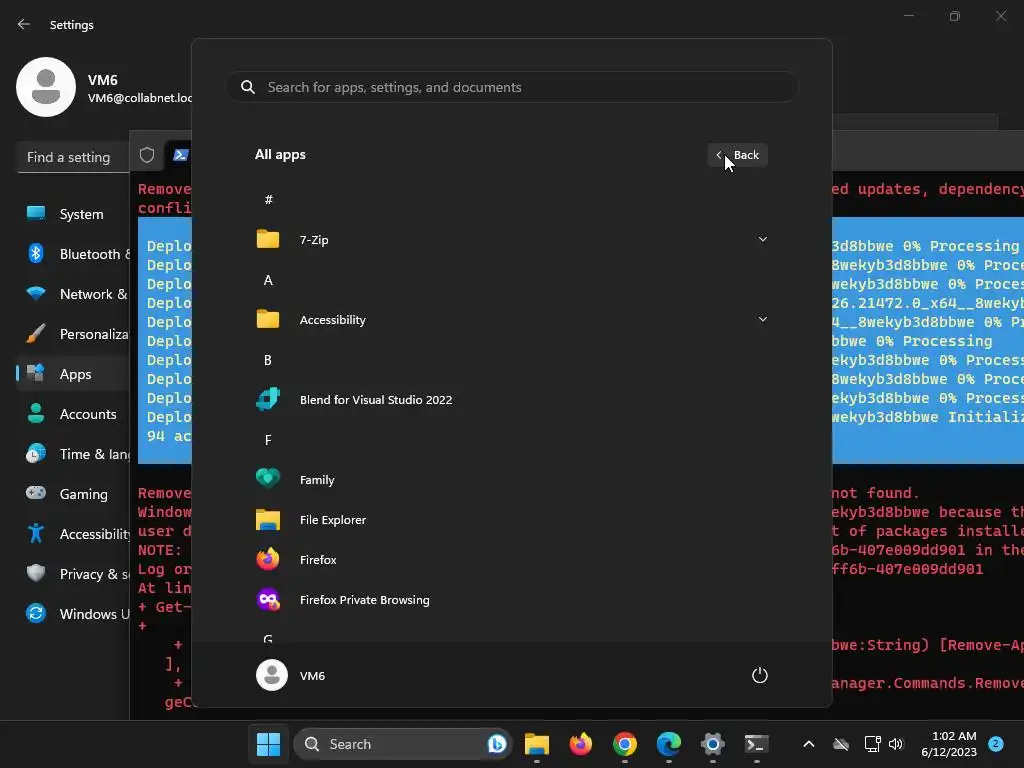1024x768 pixels.
Task: Select System in Settings sidebar
Action: (73, 214)
